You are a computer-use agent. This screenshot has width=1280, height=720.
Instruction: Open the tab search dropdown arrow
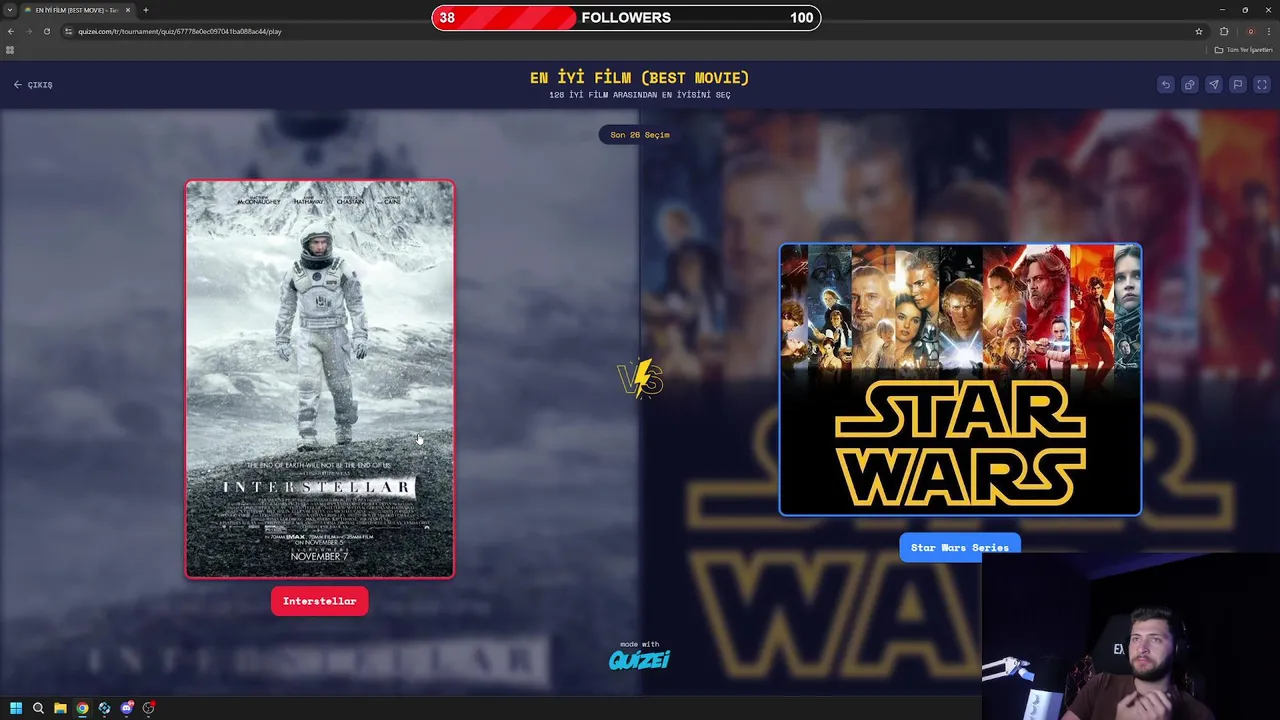click(x=10, y=10)
